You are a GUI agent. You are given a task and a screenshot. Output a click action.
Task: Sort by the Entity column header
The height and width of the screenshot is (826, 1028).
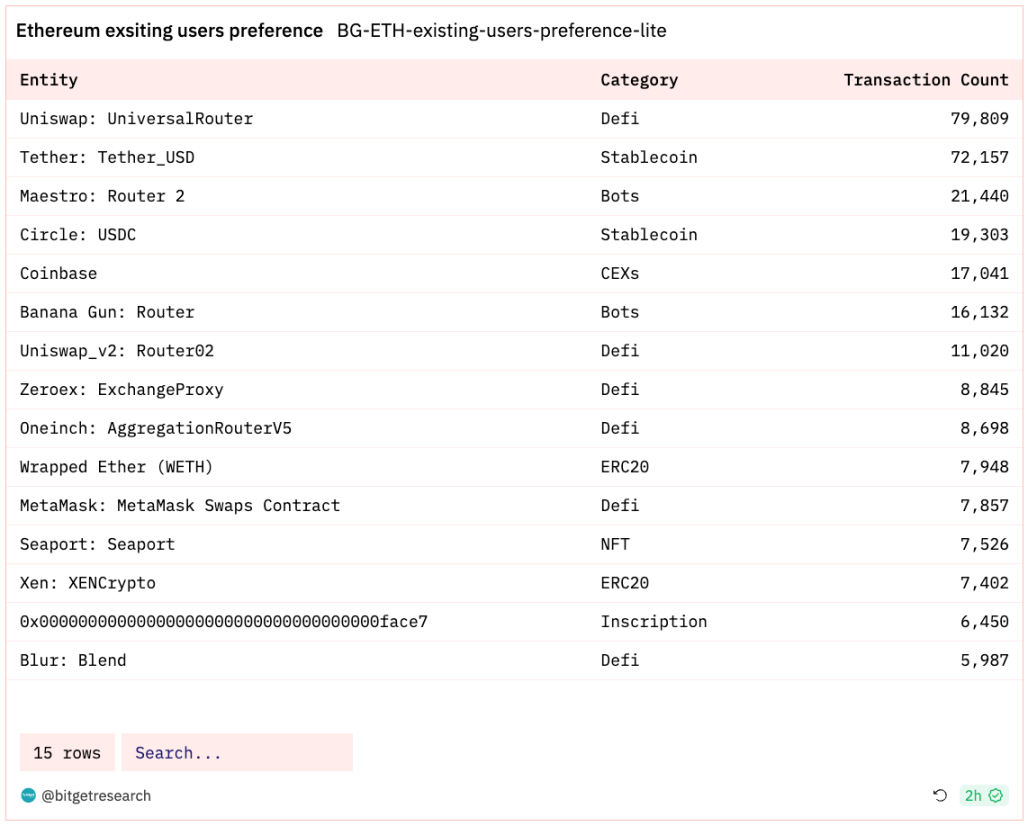[49, 80]
